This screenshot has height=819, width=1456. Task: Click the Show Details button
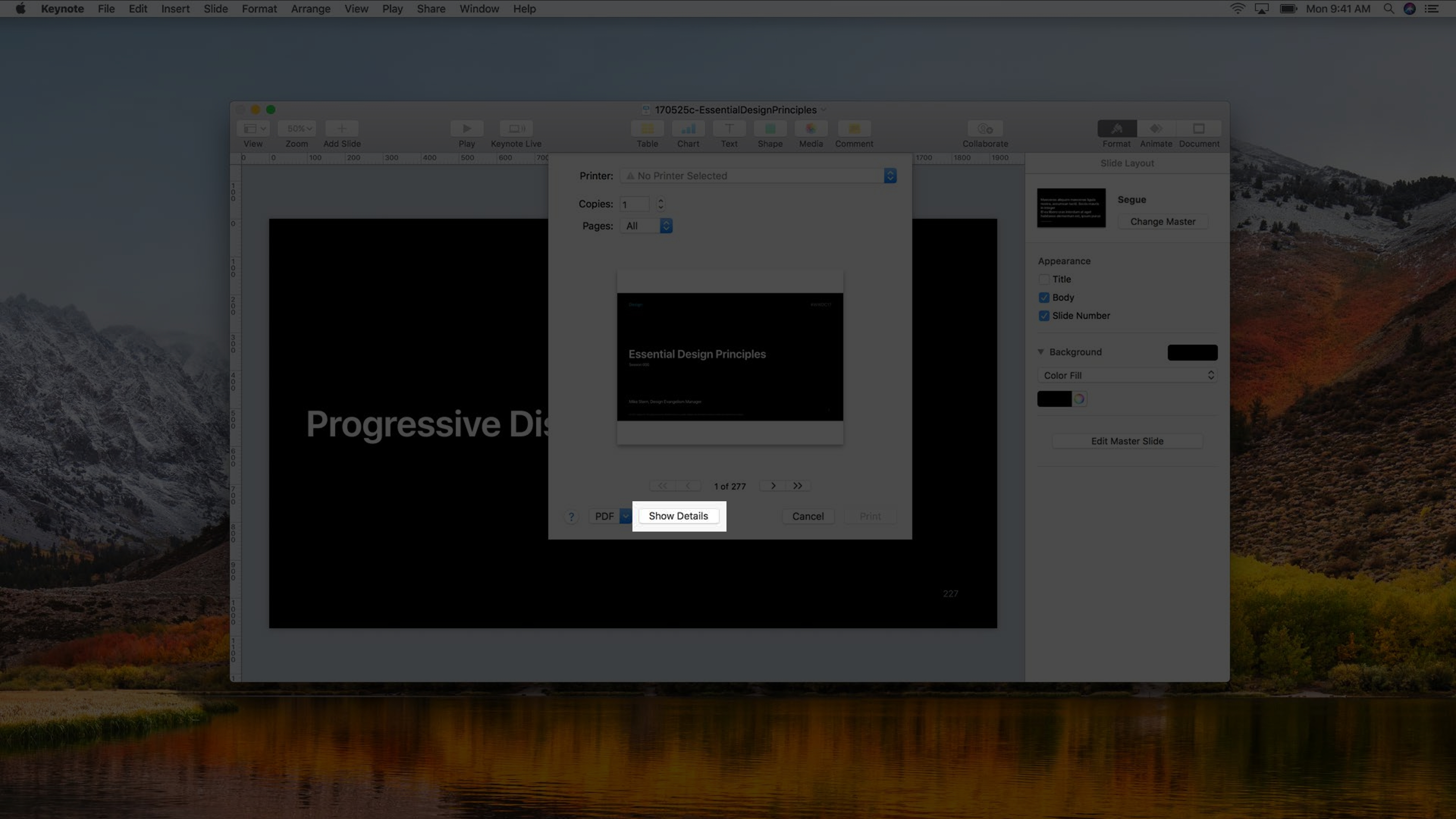point(678,516)
